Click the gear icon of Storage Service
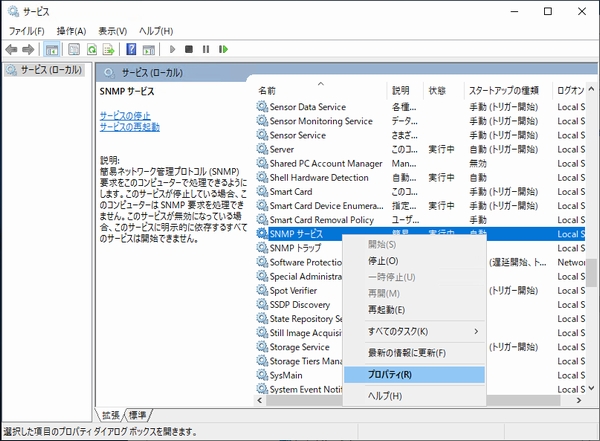 point(262,346)
